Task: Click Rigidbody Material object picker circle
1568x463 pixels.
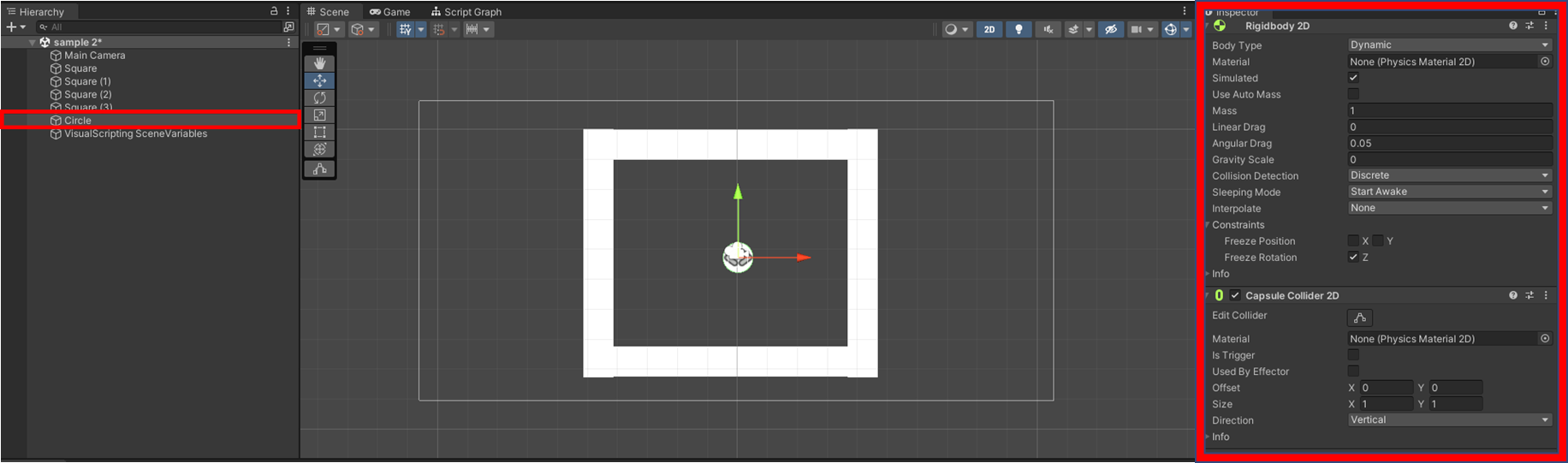Action: [1545, 62]
